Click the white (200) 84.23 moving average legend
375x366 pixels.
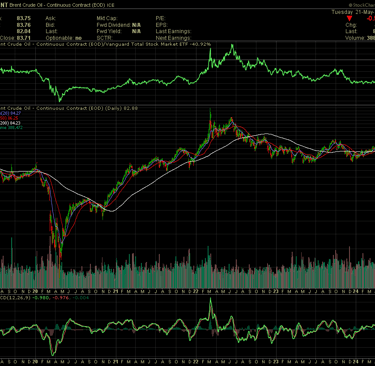[10, 123]
